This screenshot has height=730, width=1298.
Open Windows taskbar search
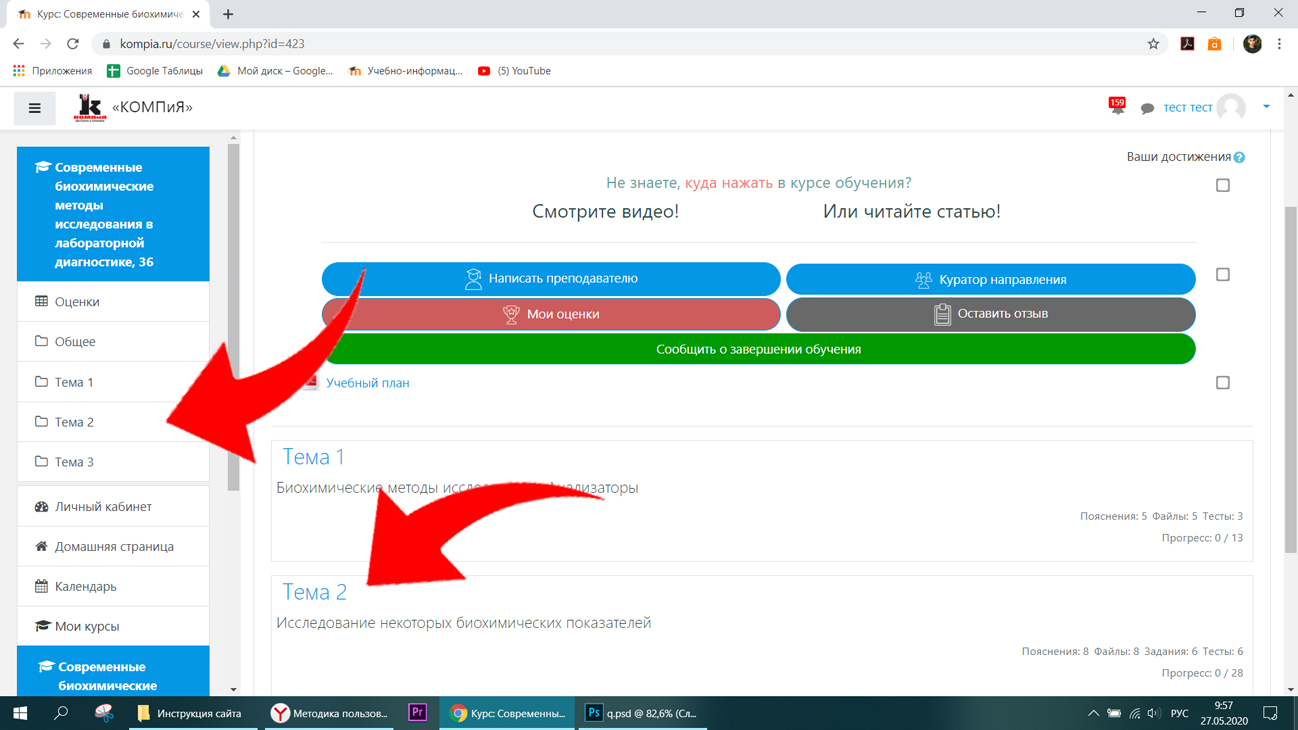click(x=61, y=713)
